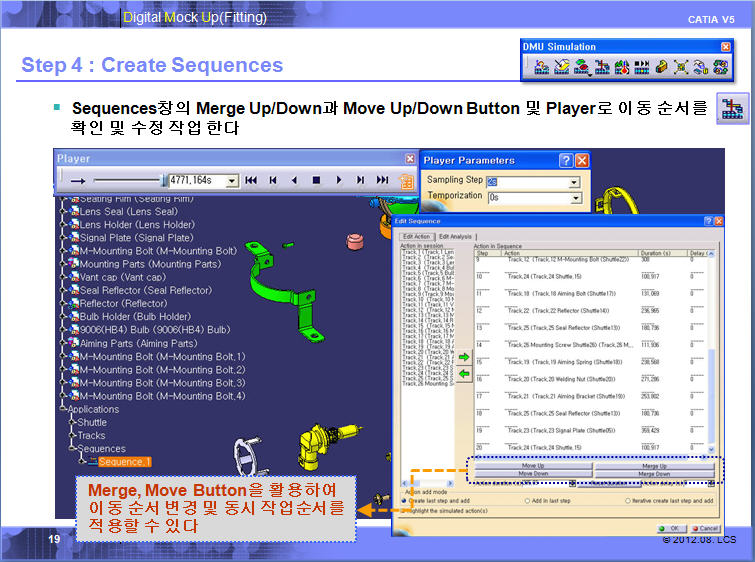
Task: Open the simulation player icon with play arrows
Action: click(642, 67)
